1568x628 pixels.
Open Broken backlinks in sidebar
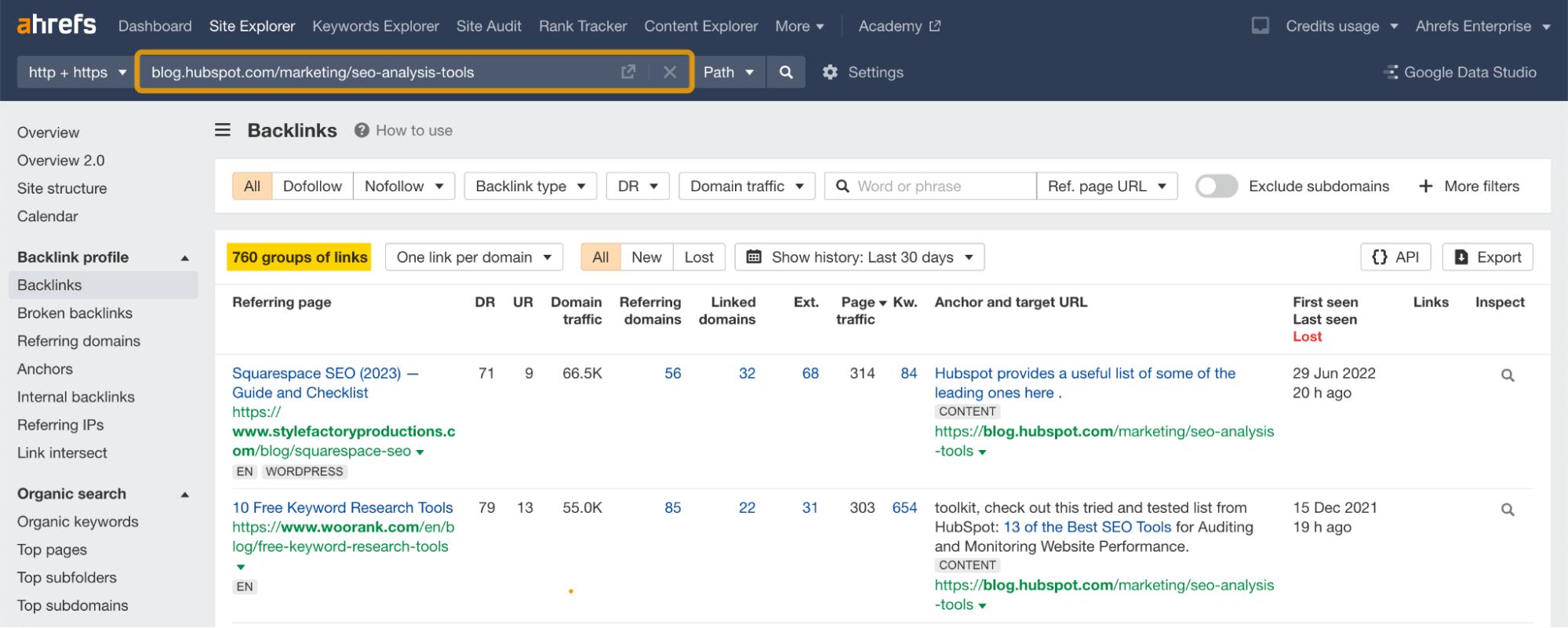(75, 313)
